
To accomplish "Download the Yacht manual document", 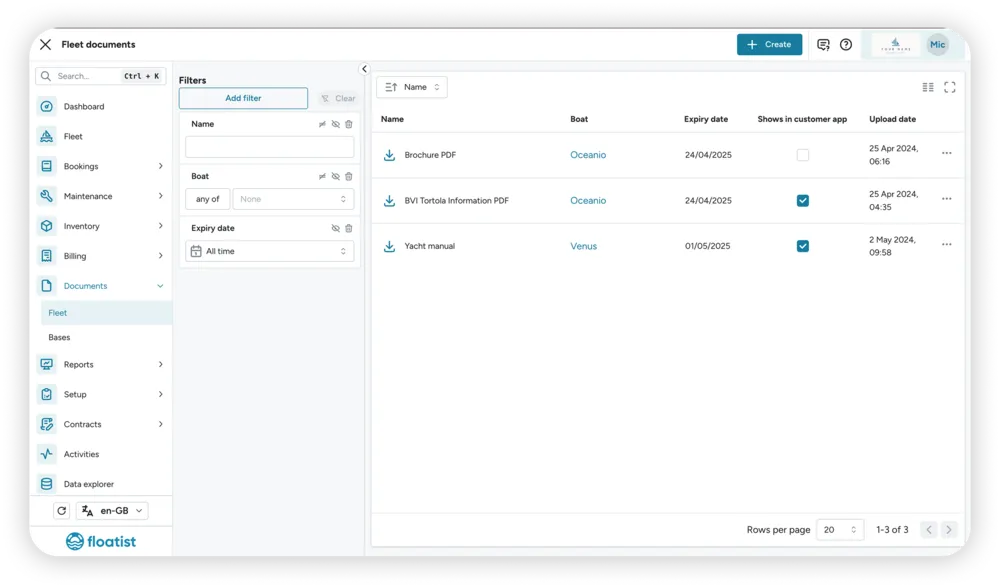I will pos(389,246).
